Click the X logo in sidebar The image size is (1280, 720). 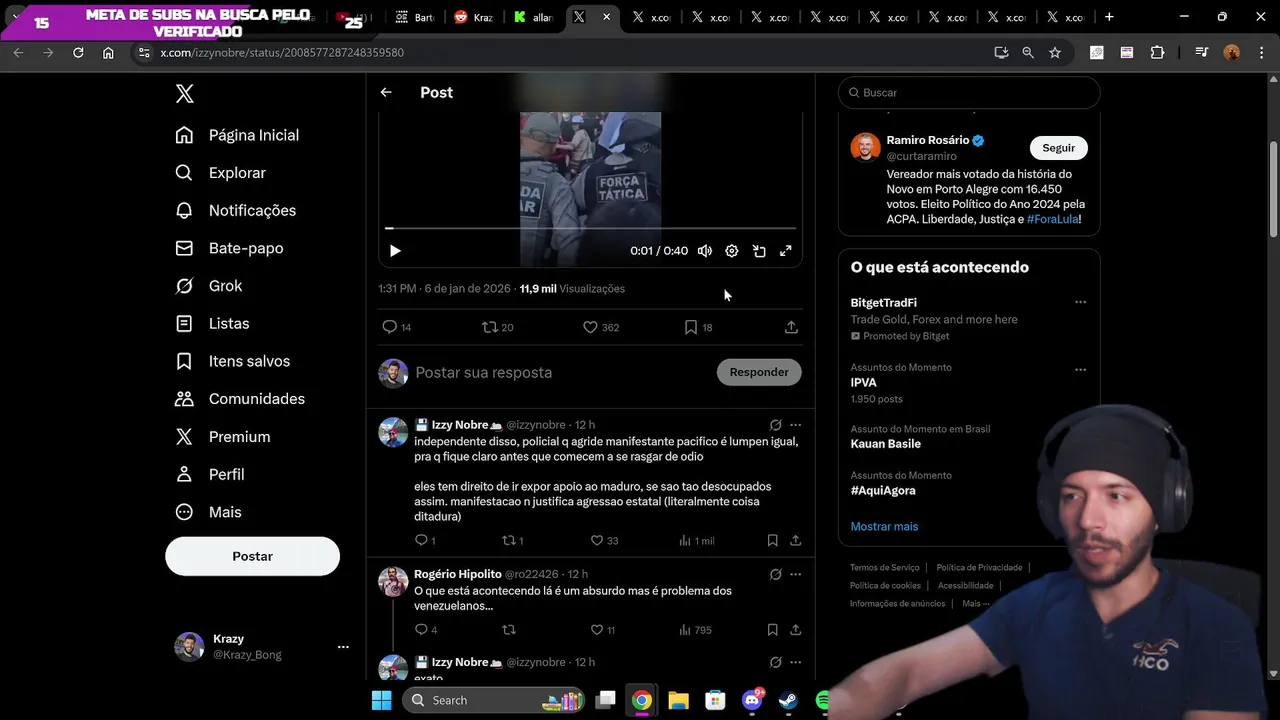184,93
